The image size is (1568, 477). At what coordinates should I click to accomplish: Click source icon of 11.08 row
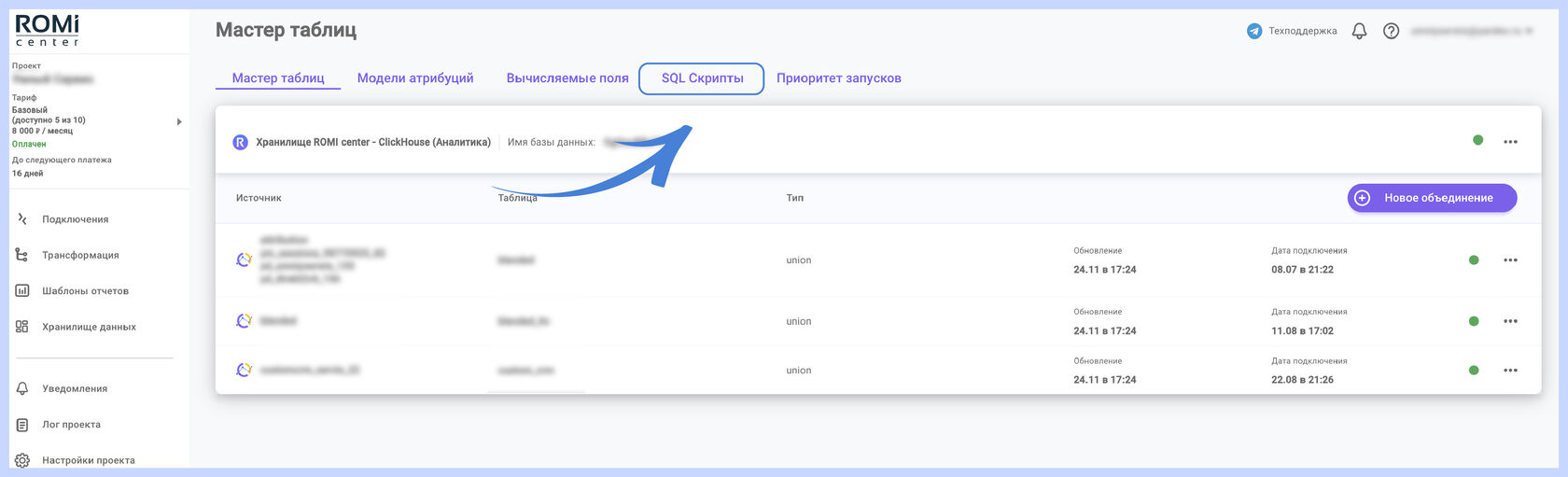click(245, 321)
